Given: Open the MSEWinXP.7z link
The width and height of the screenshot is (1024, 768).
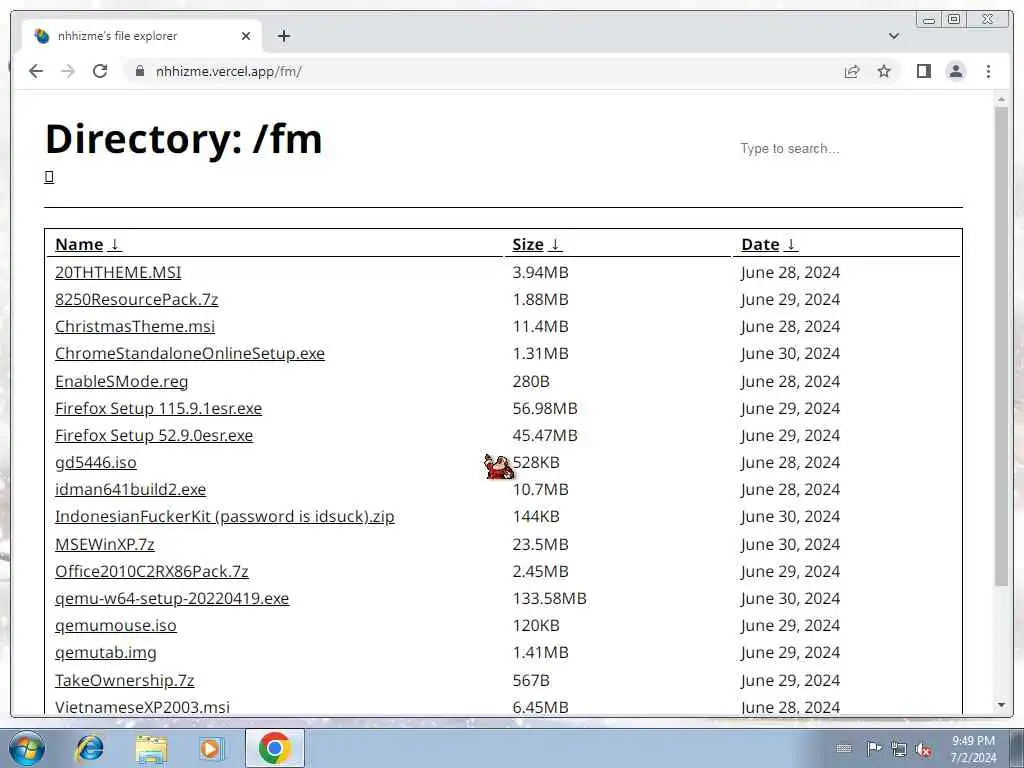Looking at the screenshot, I should tap(104, 544).
